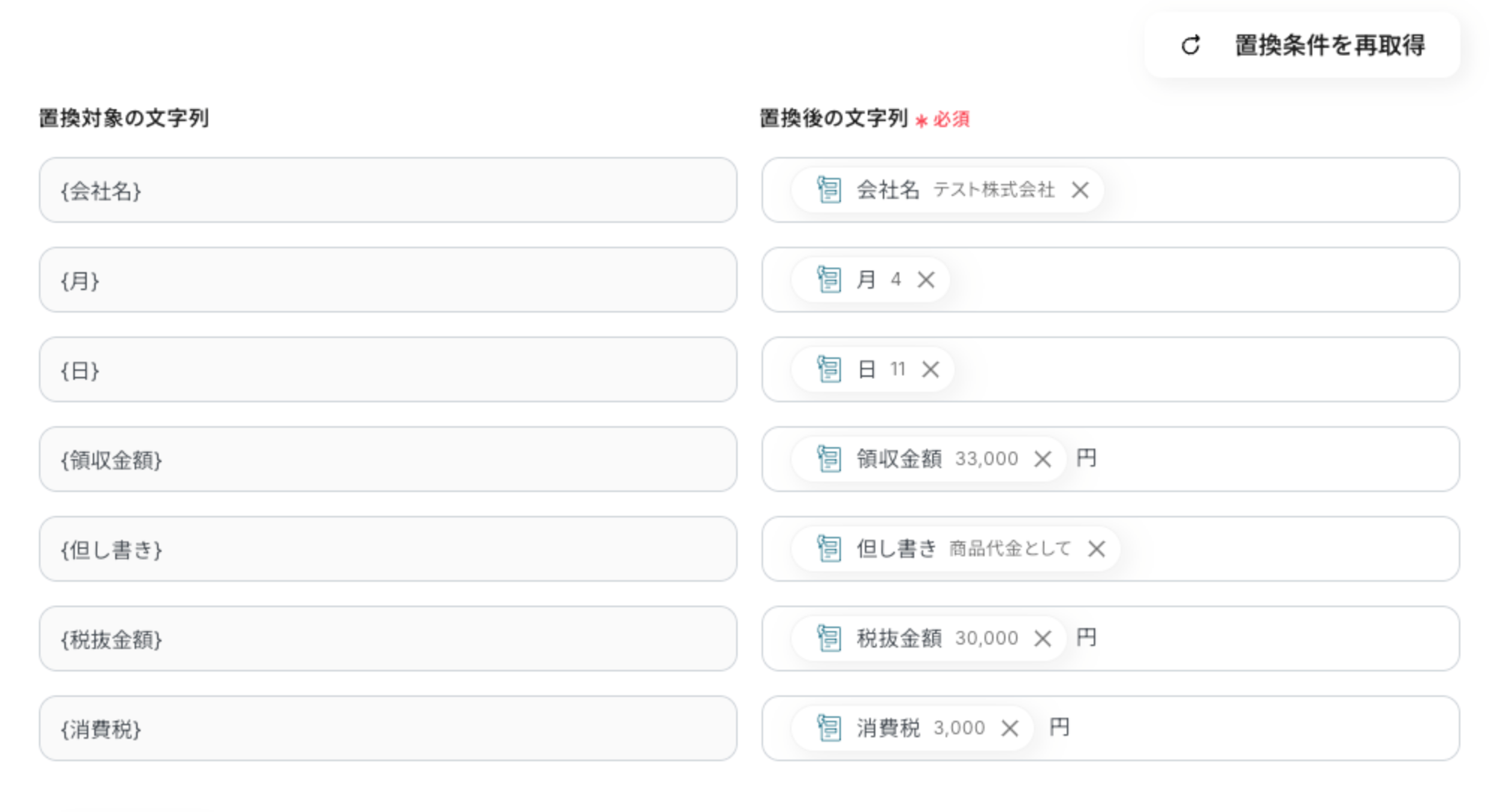
Task: Click the refresh icon beside 置換条件を再取得
Action: [1190, 46]
